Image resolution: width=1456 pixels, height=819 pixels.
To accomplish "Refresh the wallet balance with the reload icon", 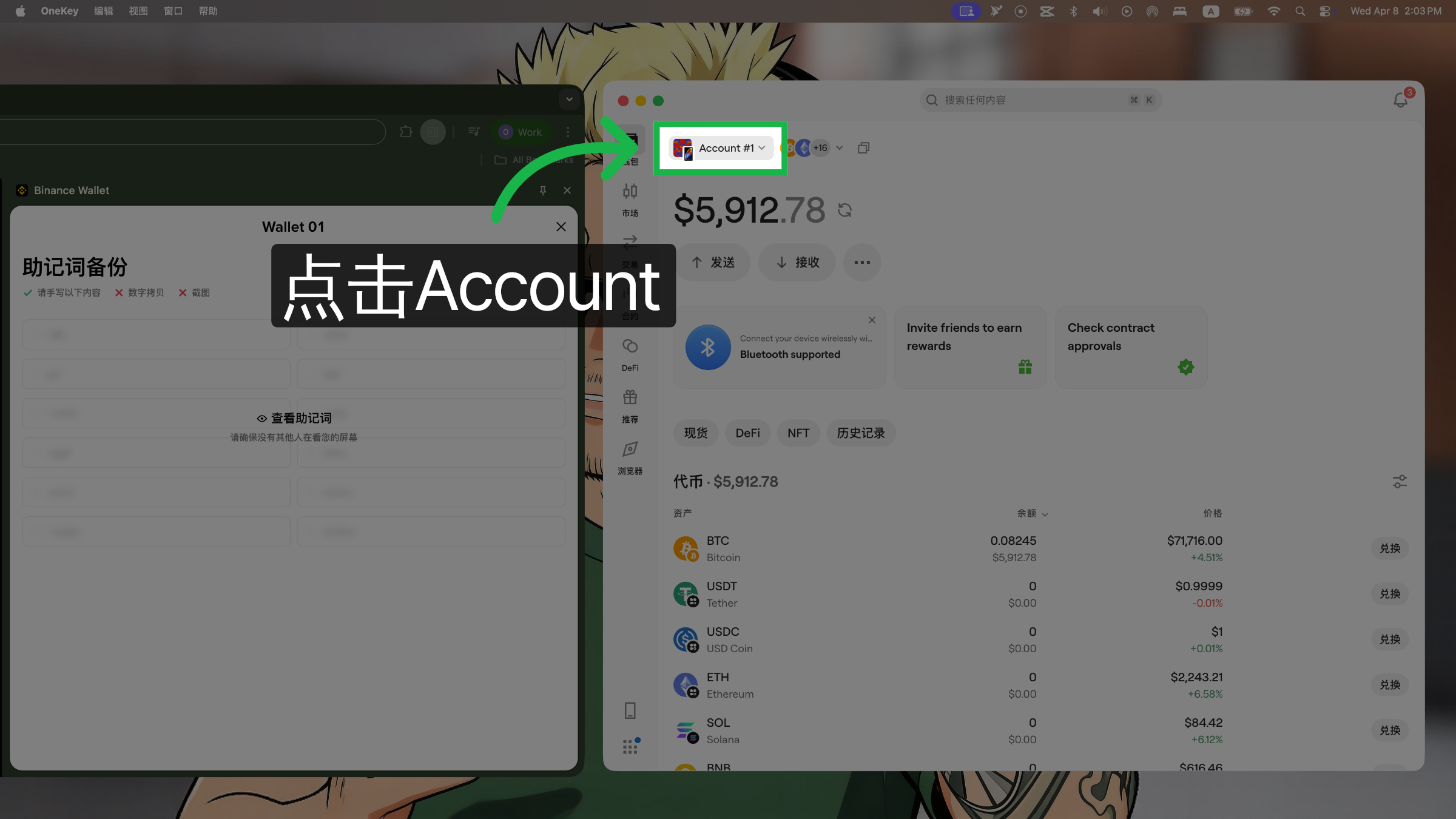I will (x=845, y=211).
